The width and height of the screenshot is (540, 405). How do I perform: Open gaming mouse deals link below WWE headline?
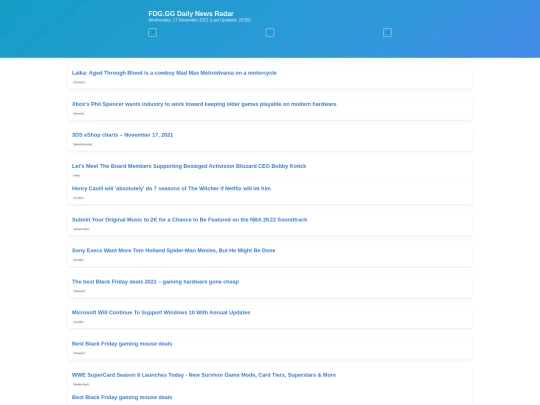tap(122, 397)
